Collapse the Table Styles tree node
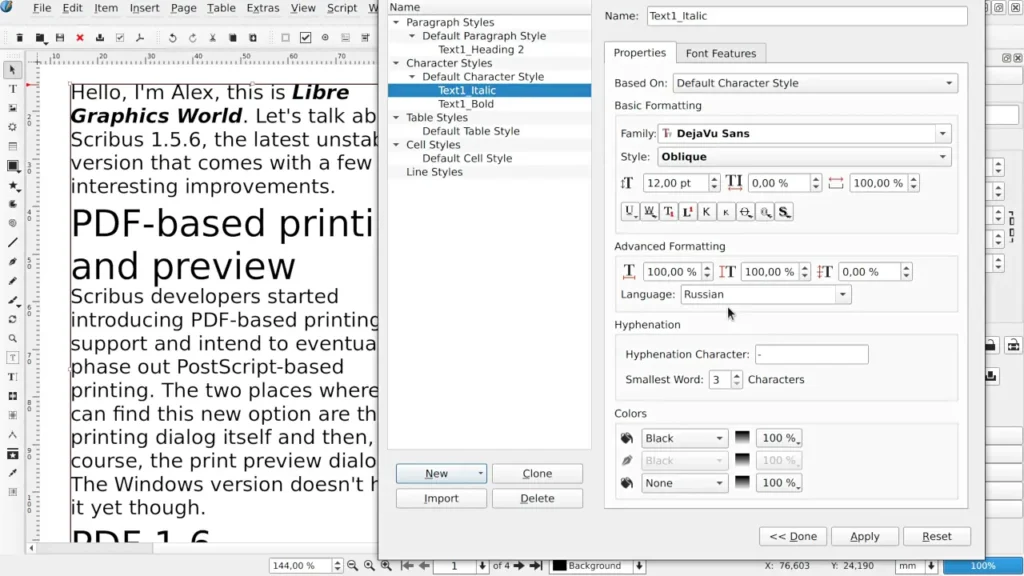 396,118
